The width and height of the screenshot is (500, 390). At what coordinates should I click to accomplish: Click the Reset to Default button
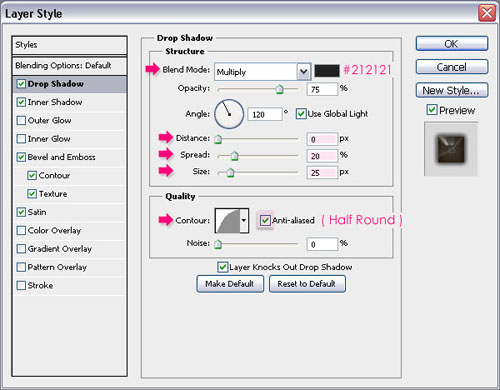tap(307, 284)
